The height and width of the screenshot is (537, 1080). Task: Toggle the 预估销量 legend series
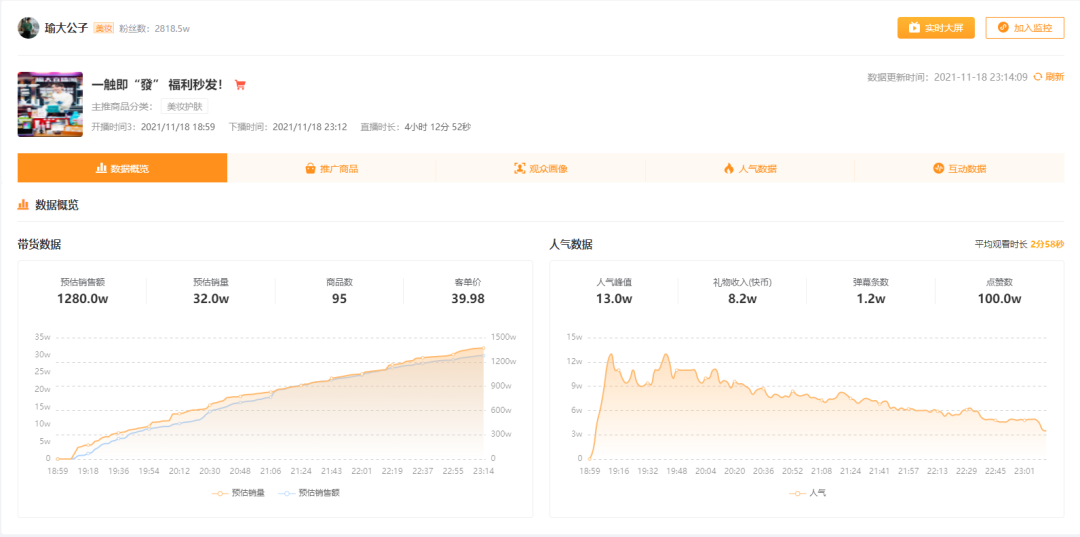[236, 493]
